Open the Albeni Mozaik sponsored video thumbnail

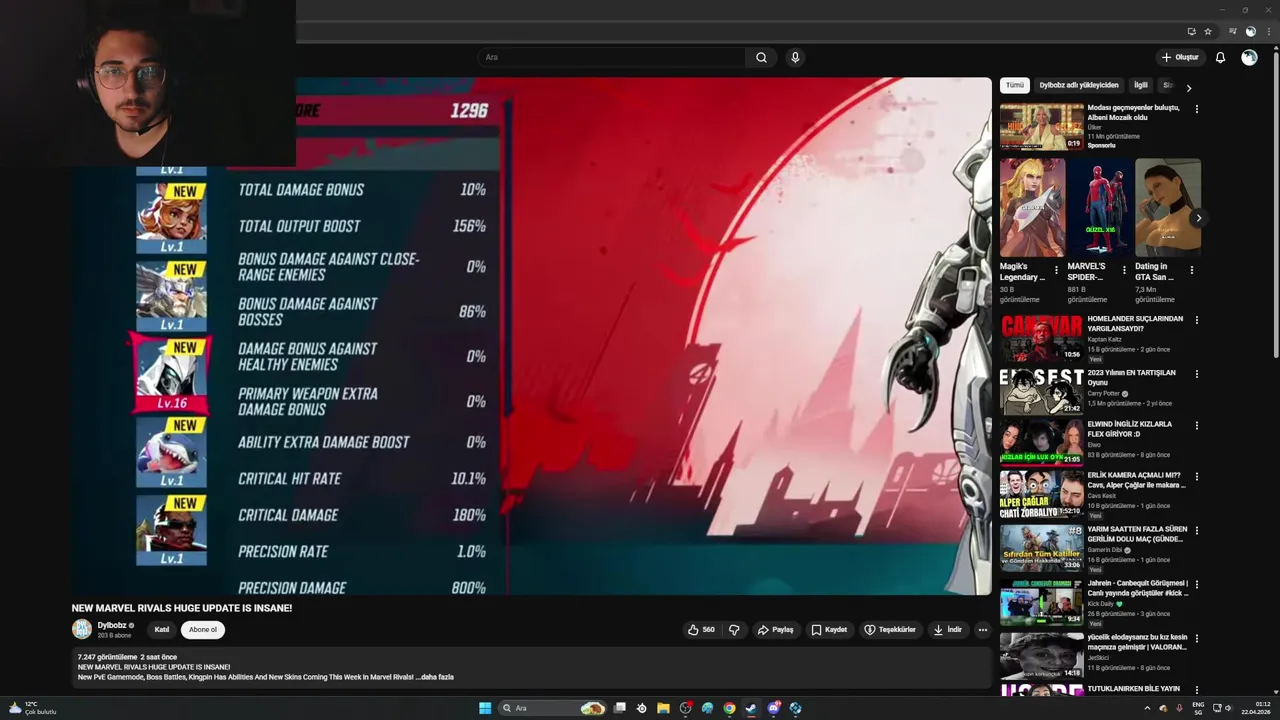1041,126
